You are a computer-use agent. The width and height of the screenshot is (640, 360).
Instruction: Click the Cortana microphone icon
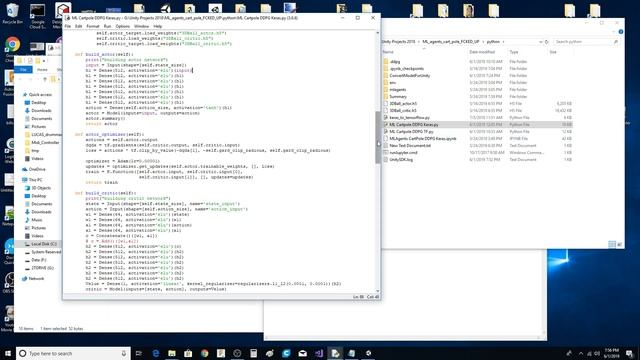[124, 353]
